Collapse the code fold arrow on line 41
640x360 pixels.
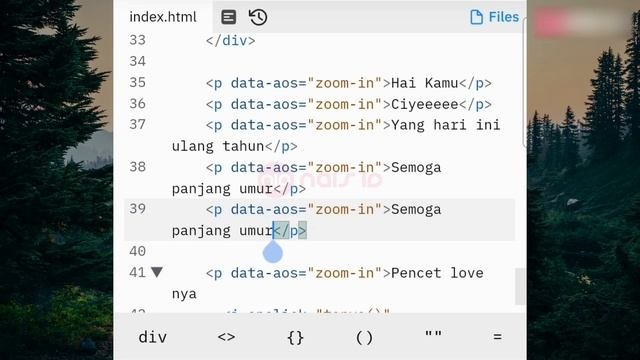tap(157, 271)
